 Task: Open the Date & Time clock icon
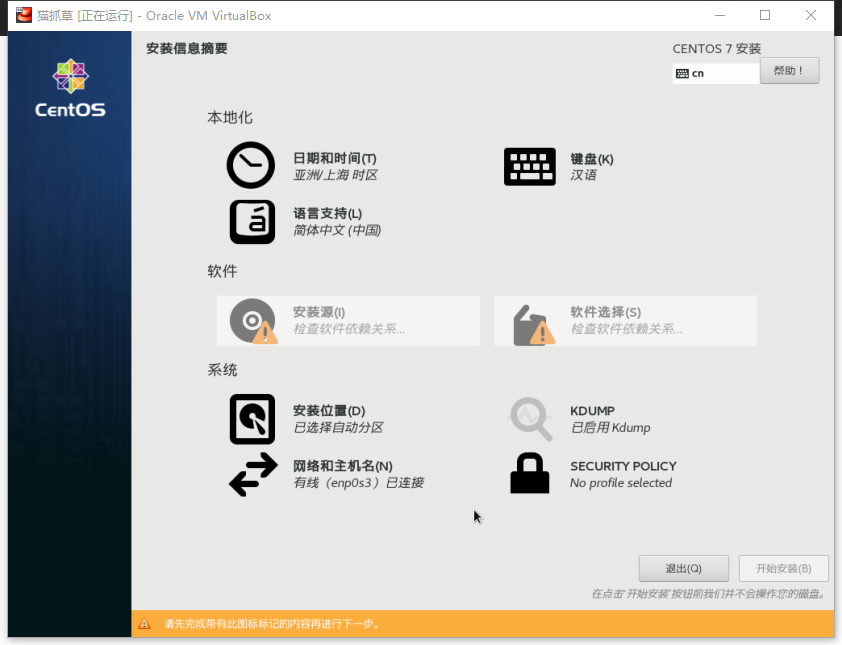click(x=251, y=165)
